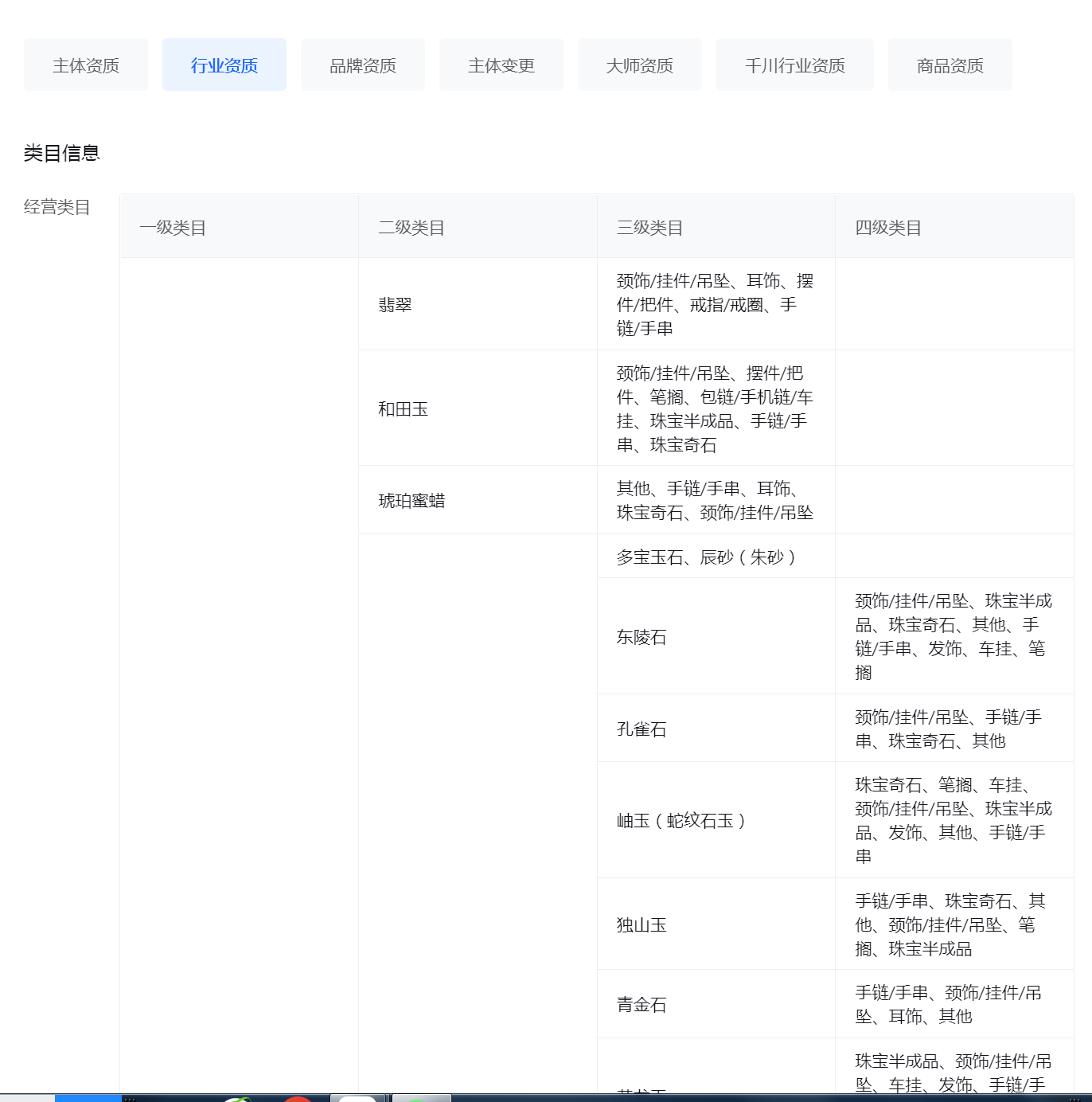The width and height of the screenshot is (1092, 1102).
Task: Switch to the 主体资质 tab
Action: coord(86,65)
